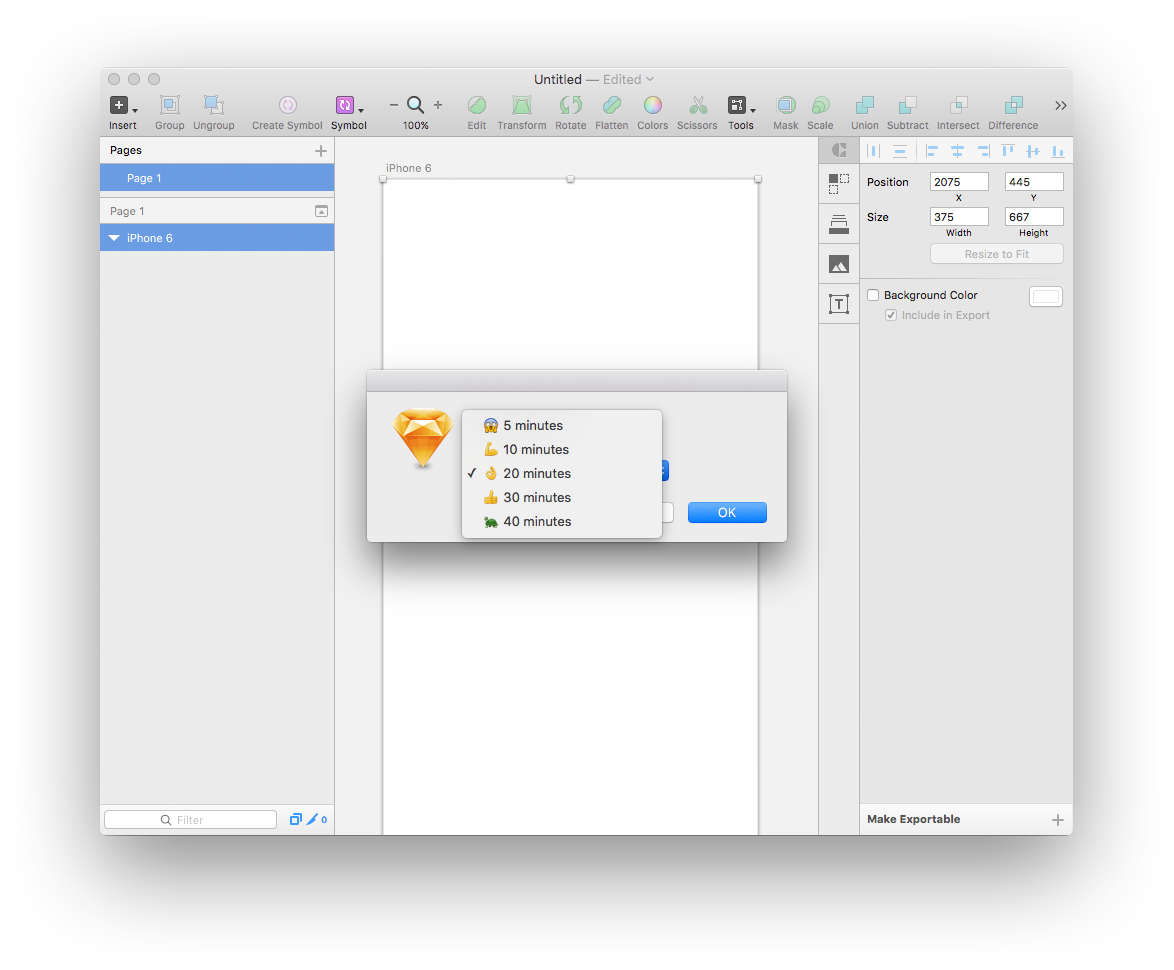Select 10 minutes from the menu
This screenshot has width=1174, height=970.
coord(535,449)
